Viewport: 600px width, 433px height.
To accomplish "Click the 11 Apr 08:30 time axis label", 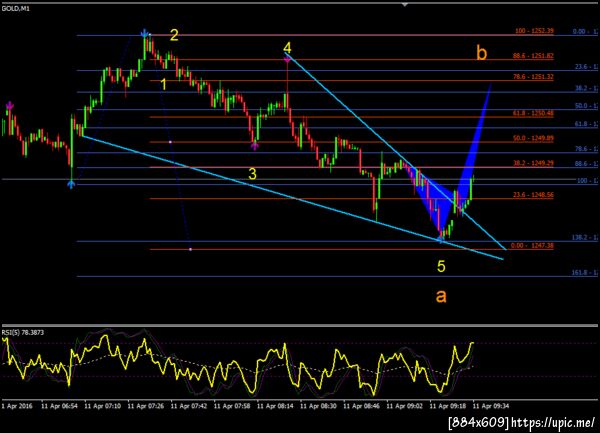I will 318,406.
